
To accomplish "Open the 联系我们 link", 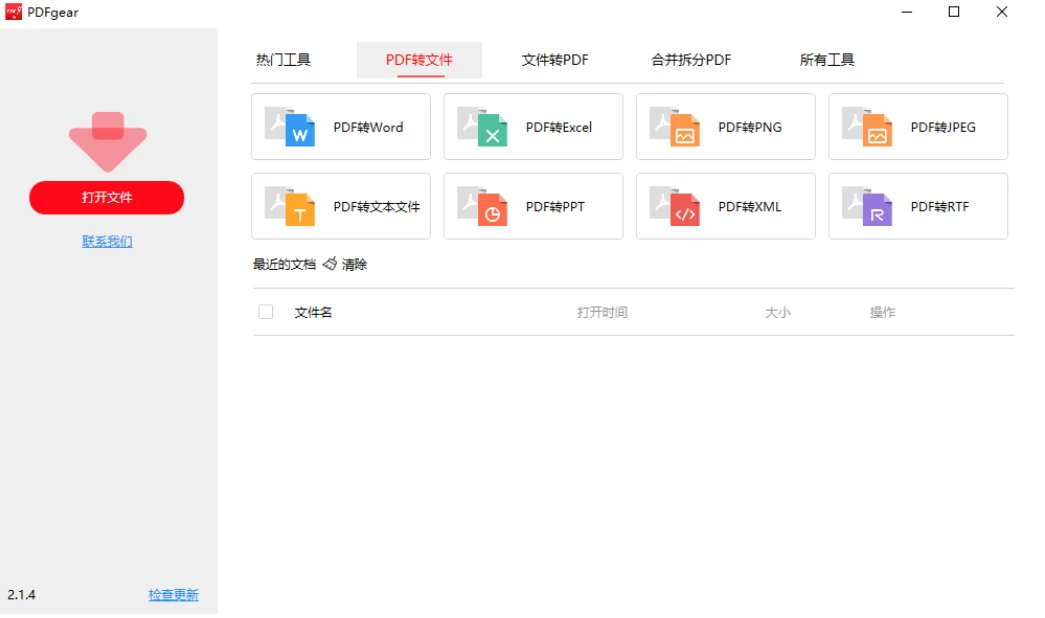I will click(x=107, y=241).
